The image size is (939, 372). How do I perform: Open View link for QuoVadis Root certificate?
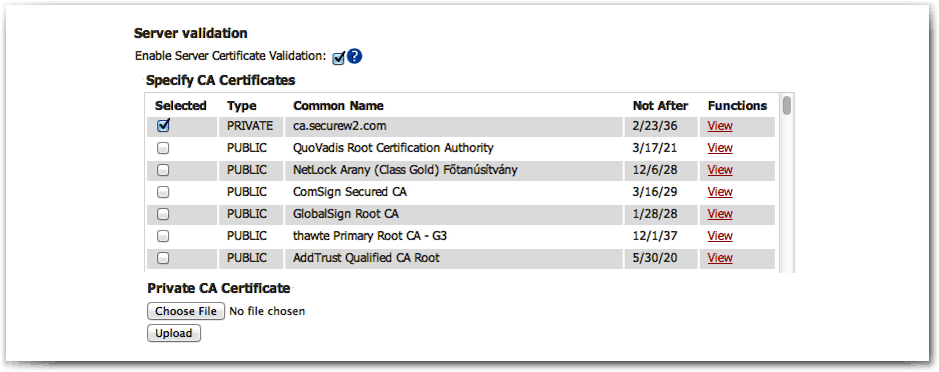coord(720,148)
